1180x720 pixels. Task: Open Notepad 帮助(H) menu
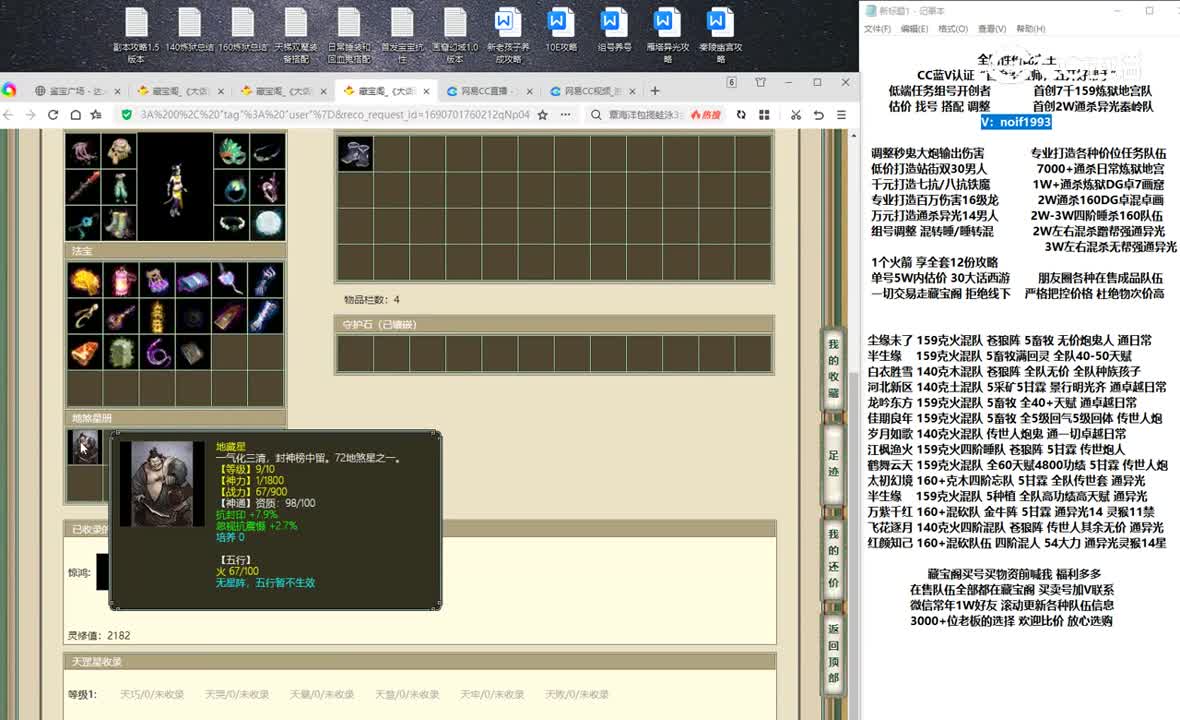[1031, 29]
